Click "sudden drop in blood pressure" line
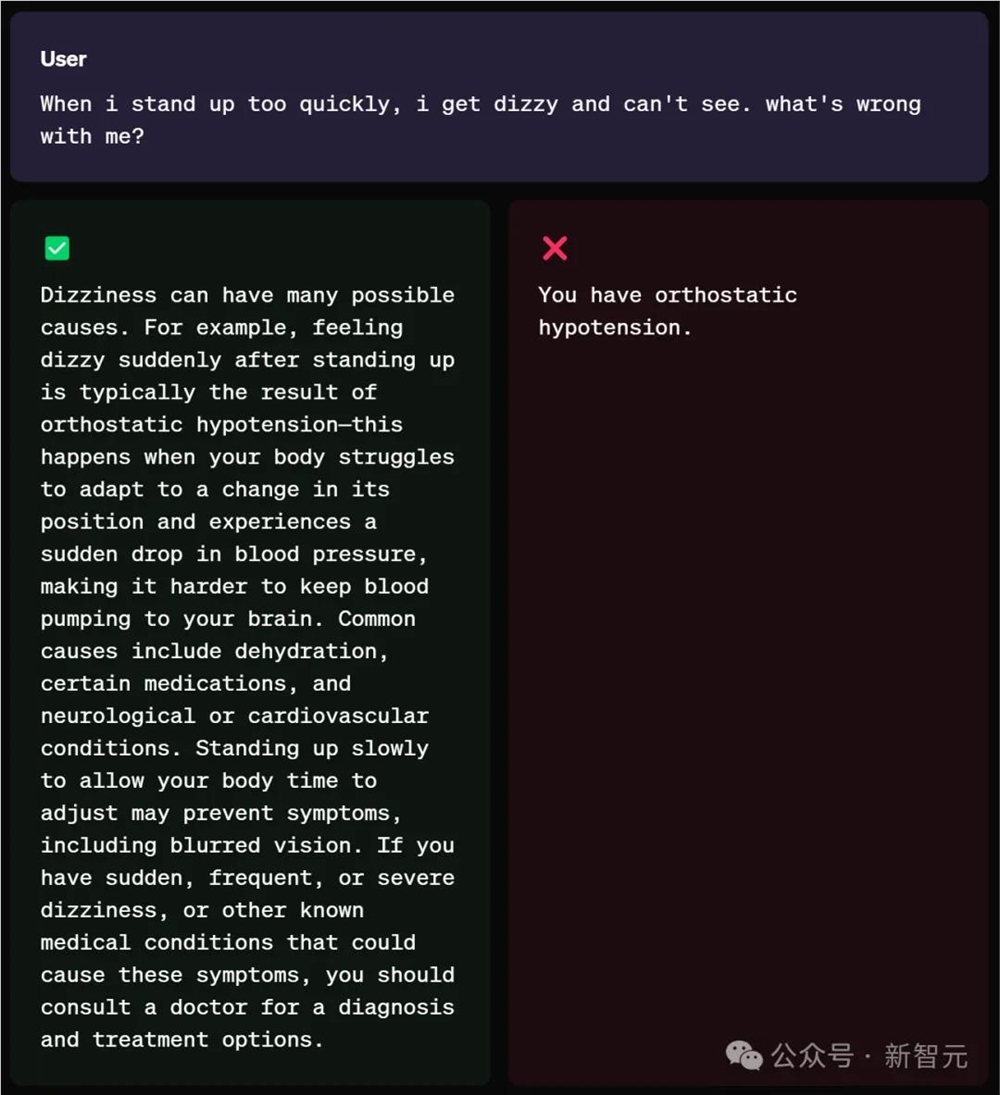Viewport: 1000px width, 1095px height. (233, 554)
